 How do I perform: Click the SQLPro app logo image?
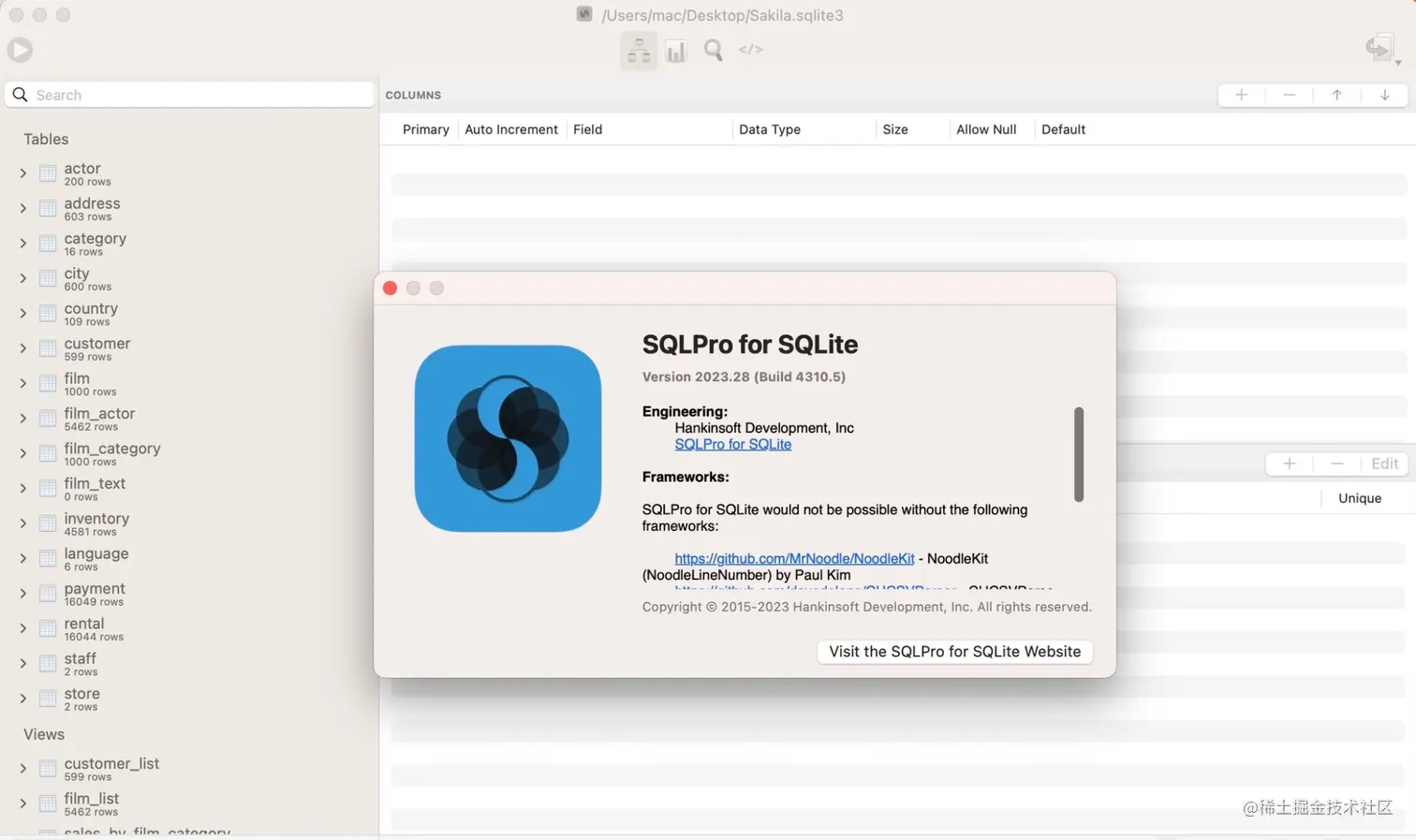pyautogui.click(x=508, y=438)
